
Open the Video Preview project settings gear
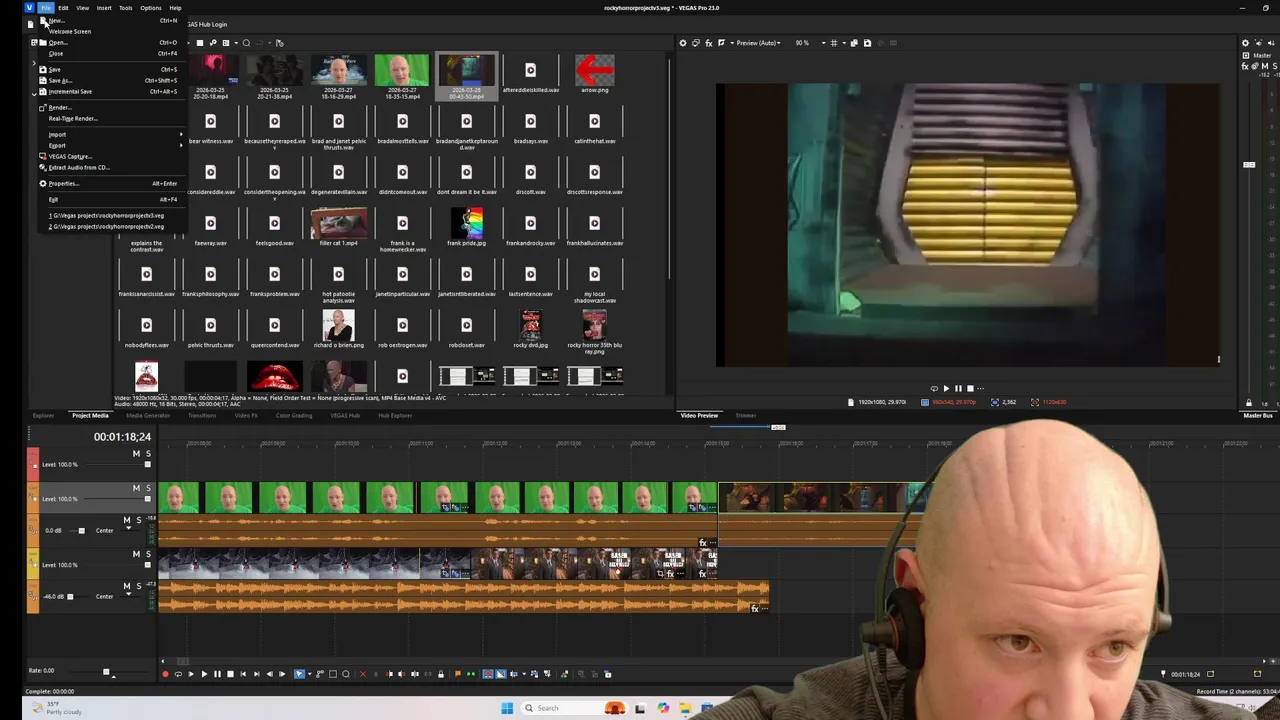pos(683,43)
